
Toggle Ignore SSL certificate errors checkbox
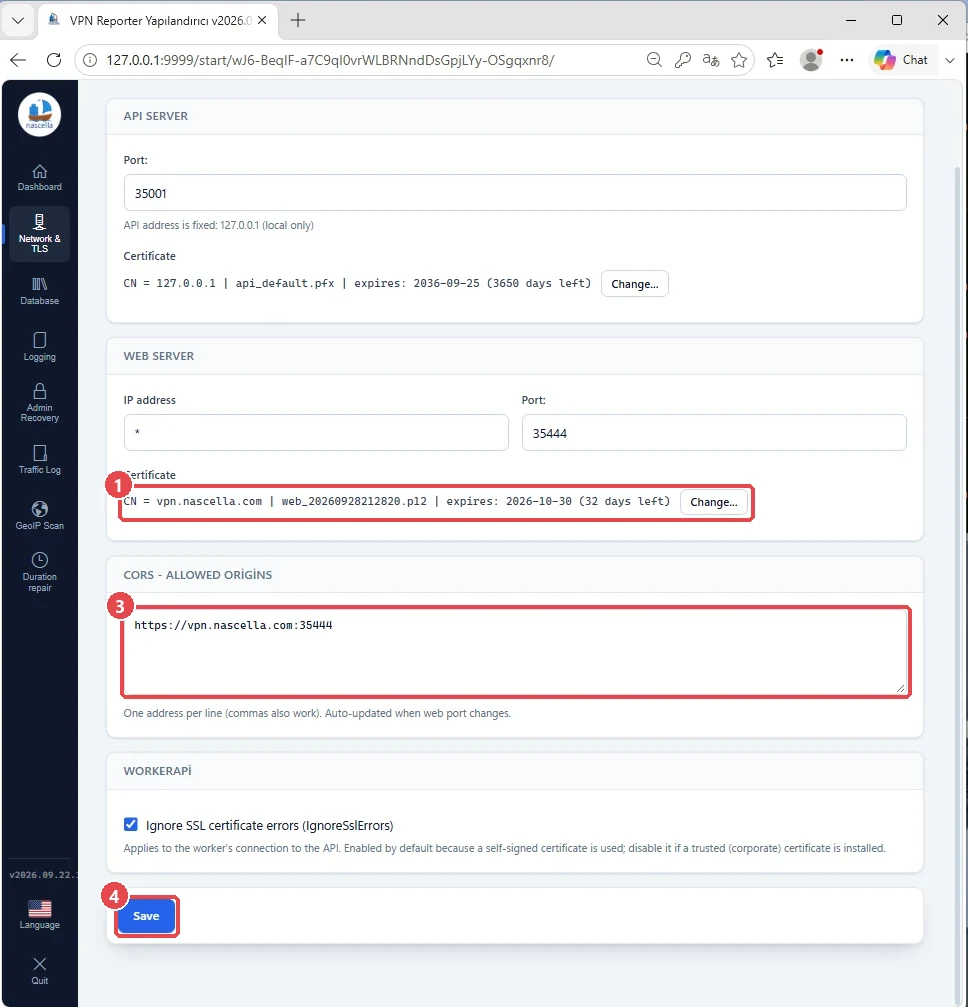(130, 825)
